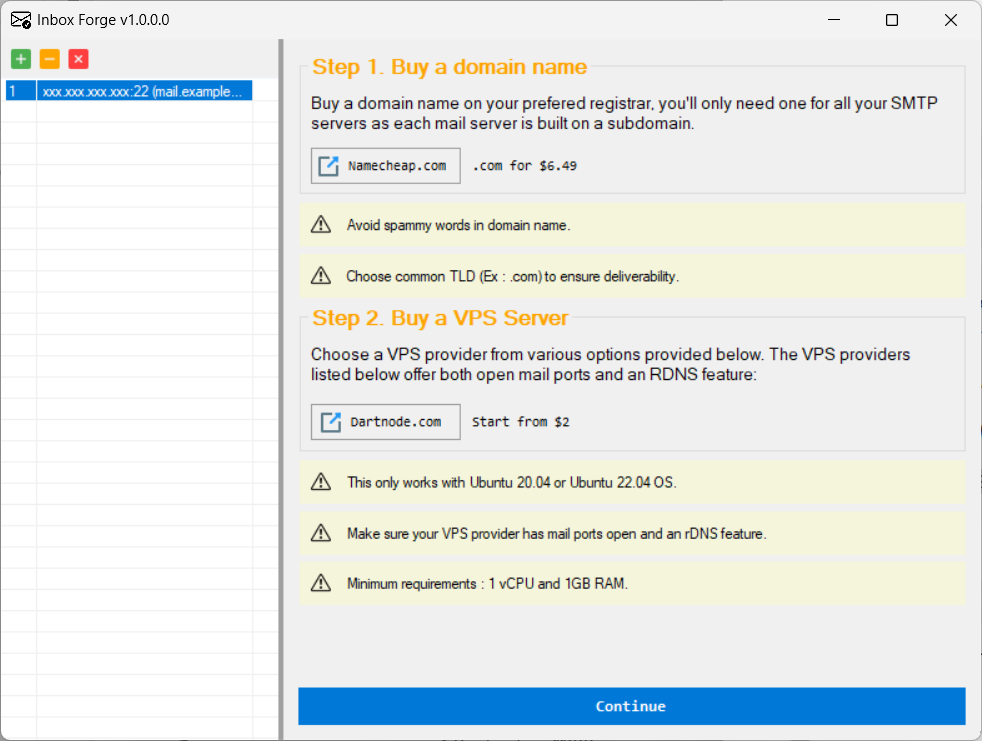Click the warning icon next to the Ubuntu OS note
Screen dimensions: 982x741
click(321, 481)
